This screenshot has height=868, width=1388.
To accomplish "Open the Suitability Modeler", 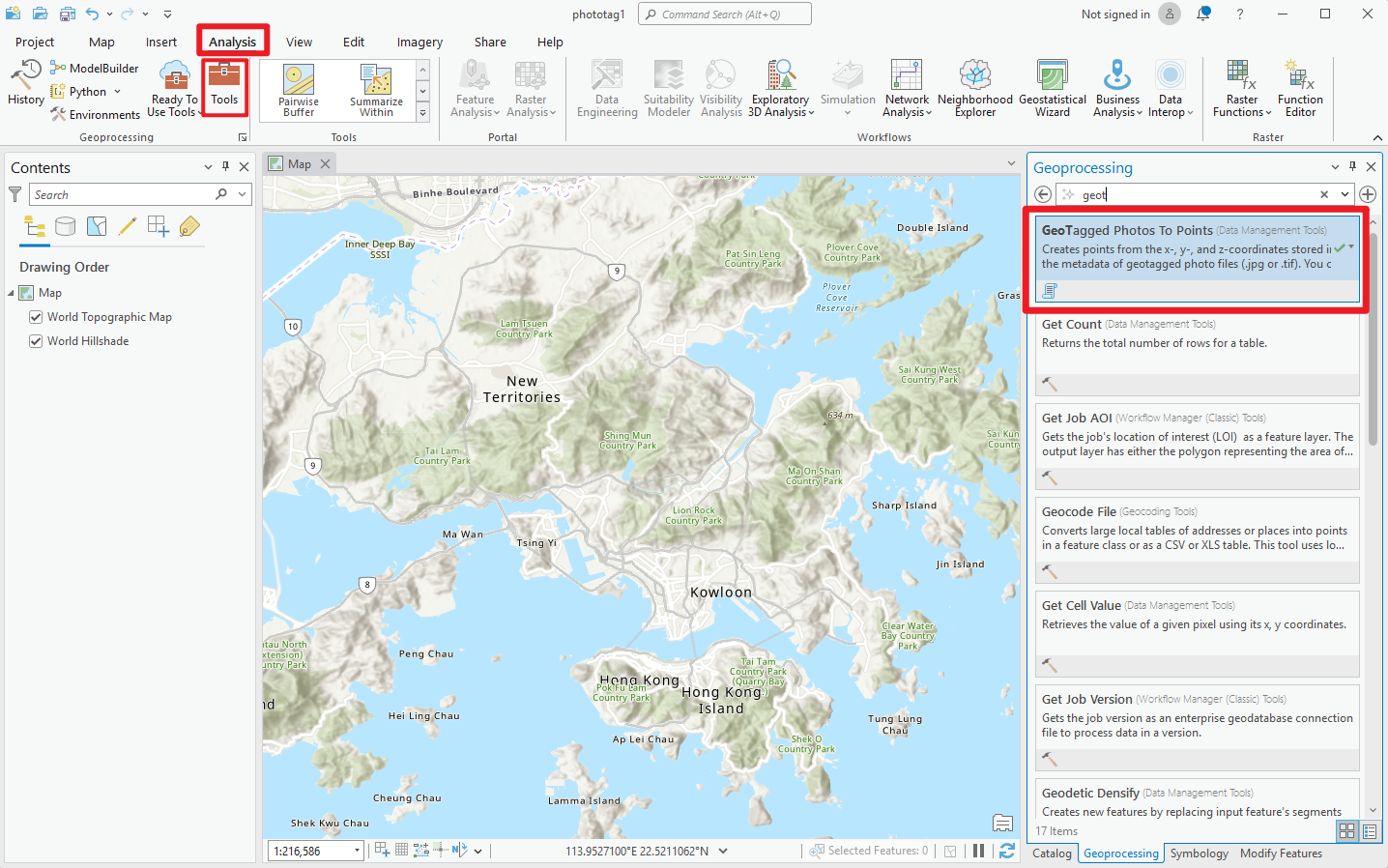I will 668,89.
